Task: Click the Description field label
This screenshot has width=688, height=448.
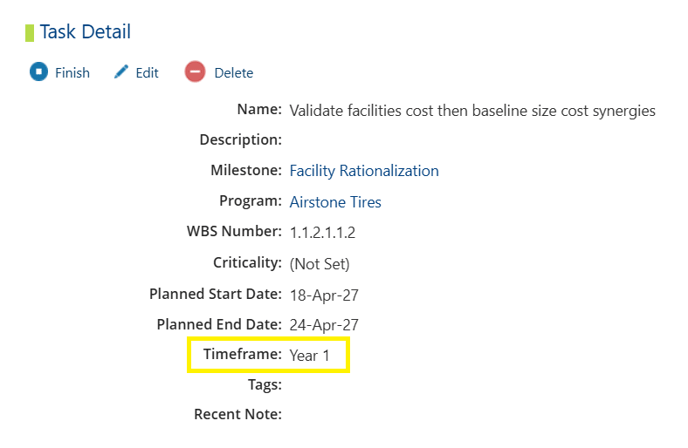Action: pos(240,140)
